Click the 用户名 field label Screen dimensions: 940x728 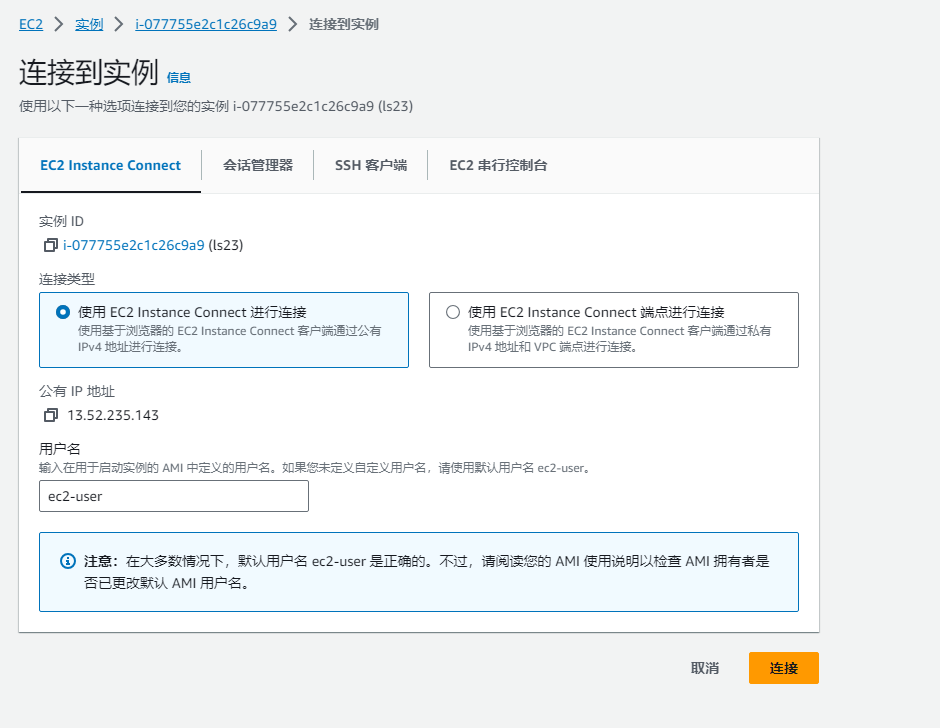coord(59,449)
